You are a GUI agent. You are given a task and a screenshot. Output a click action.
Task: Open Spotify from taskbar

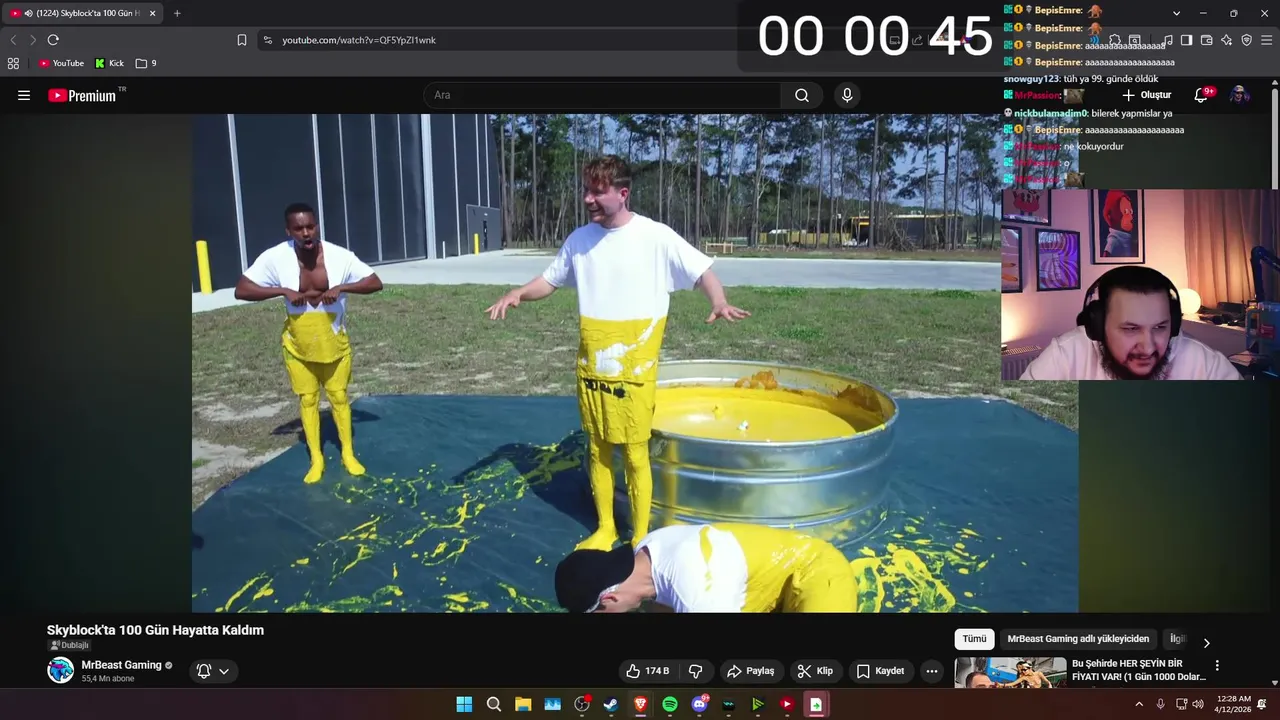point(670,704)
